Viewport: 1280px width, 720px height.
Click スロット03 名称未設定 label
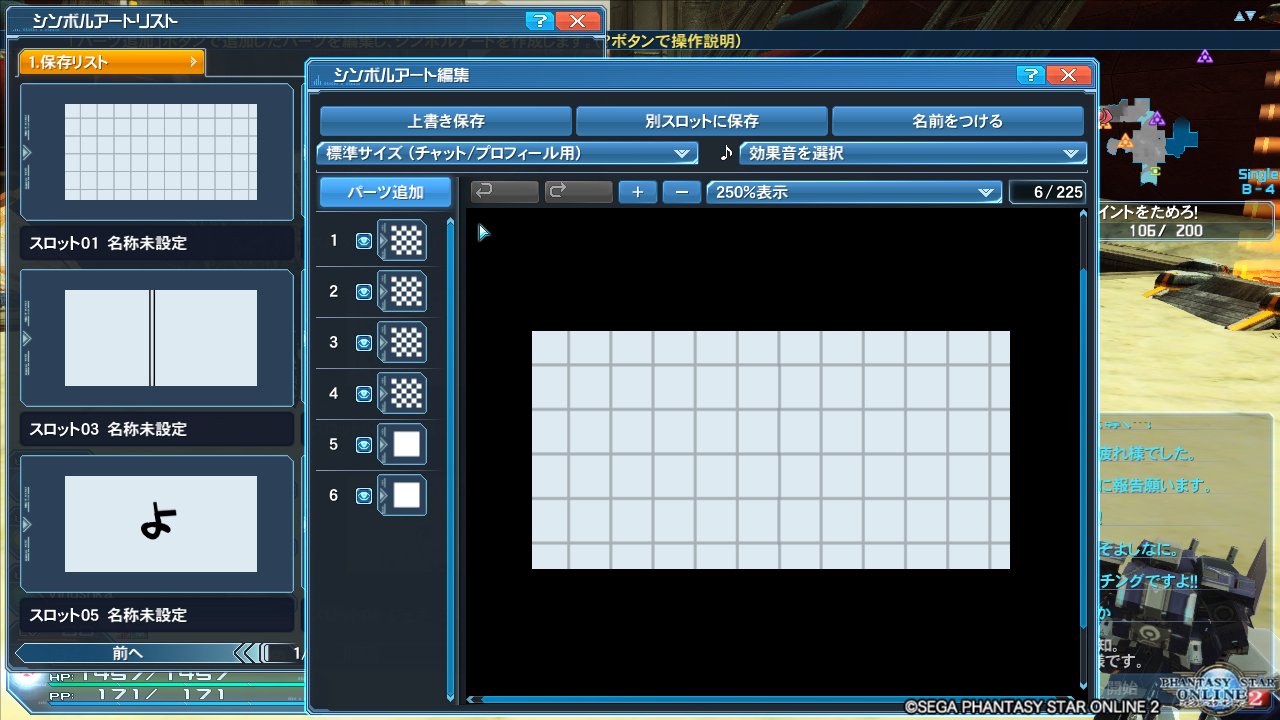coord(107,429)
